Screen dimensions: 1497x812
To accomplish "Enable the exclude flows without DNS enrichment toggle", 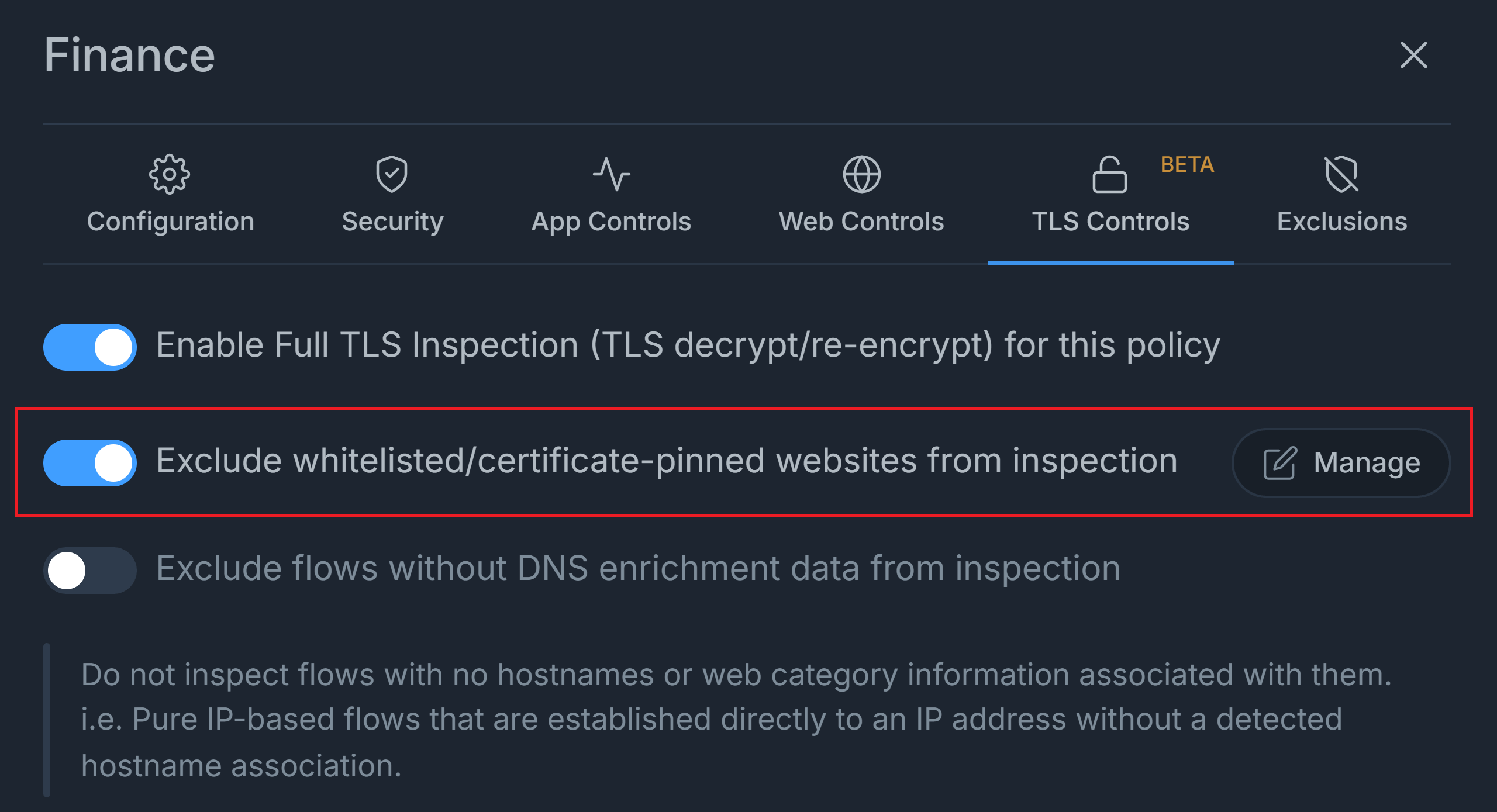I will [x=90, y=571].
